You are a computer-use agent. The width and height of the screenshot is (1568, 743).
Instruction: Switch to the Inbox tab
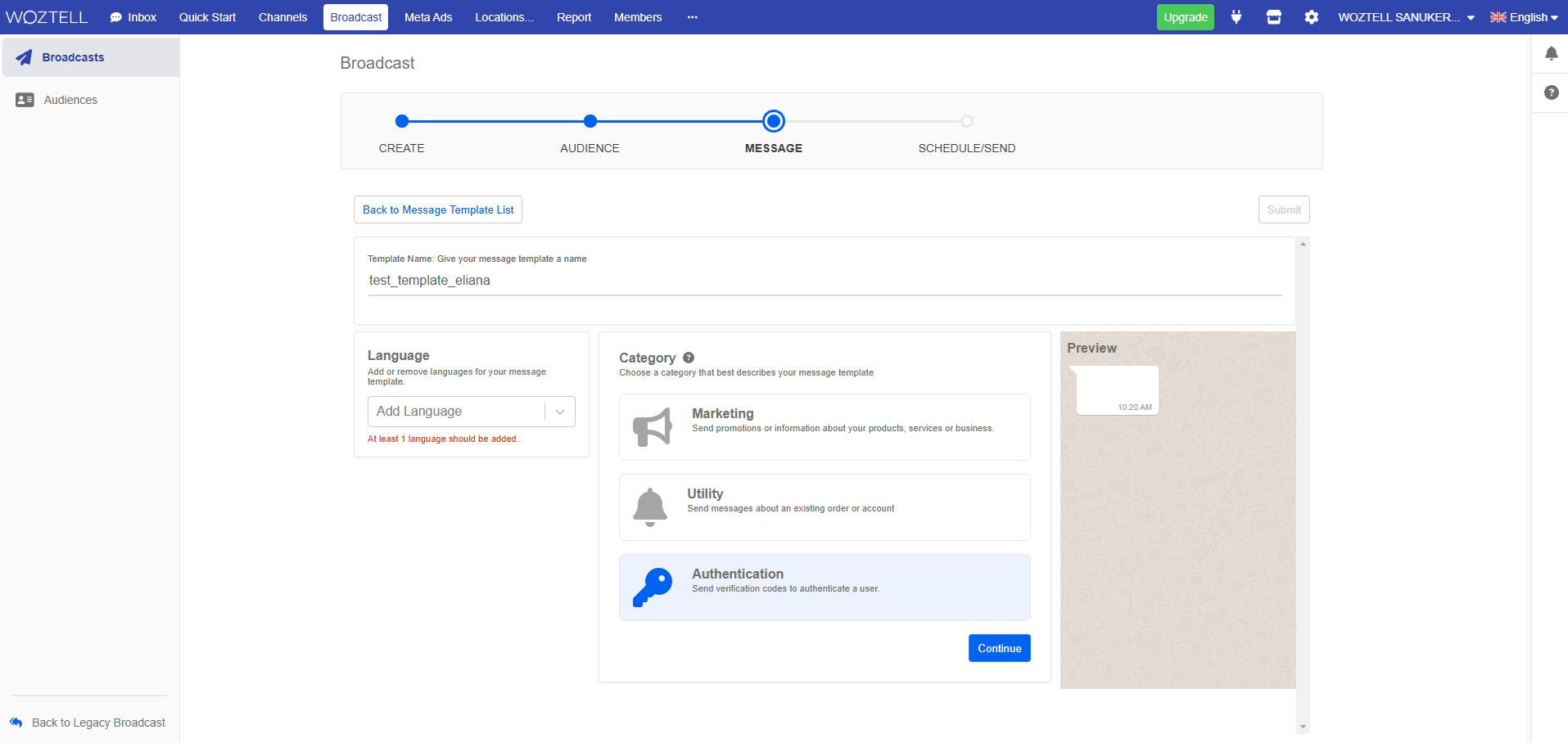click(133, 16)
